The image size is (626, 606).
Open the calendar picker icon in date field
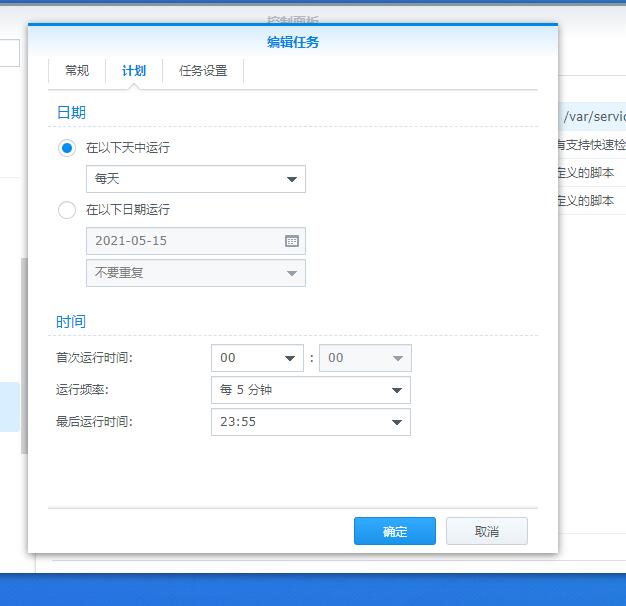[x=291, y=241]
